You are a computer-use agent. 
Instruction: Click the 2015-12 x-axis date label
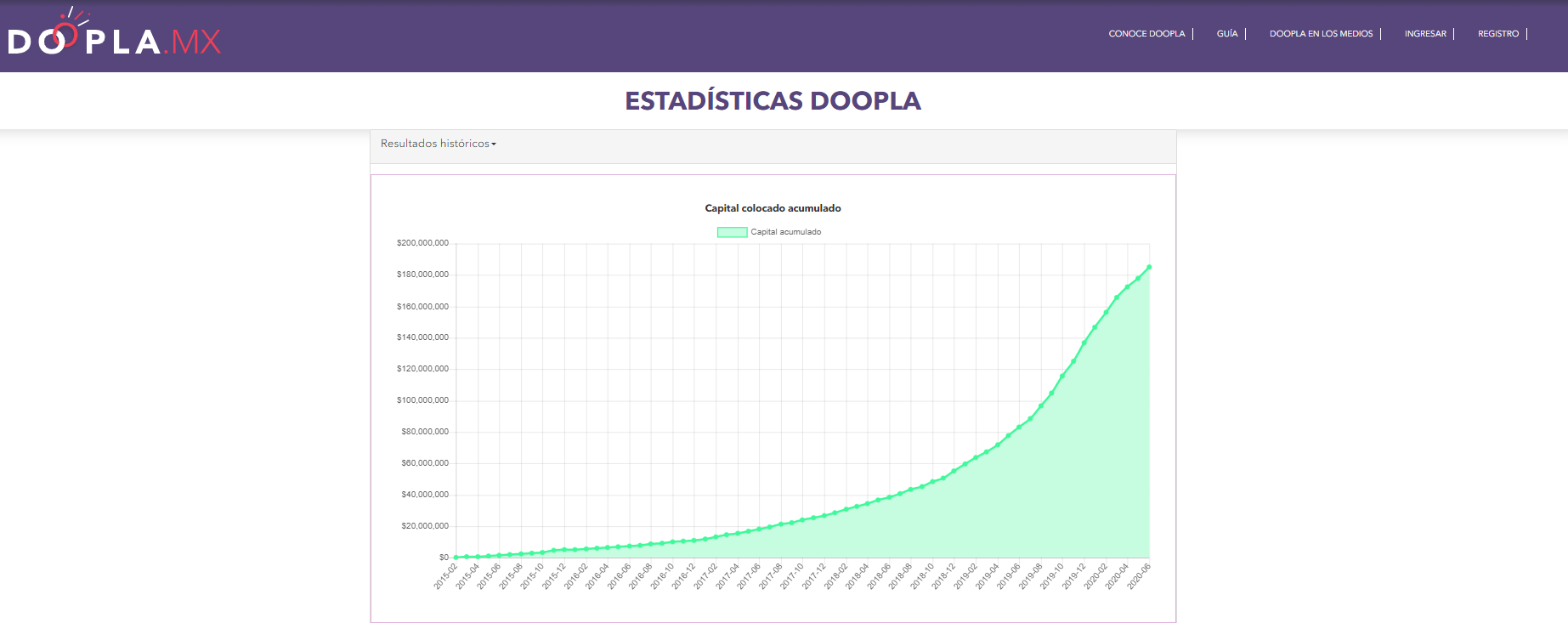(x=554, y=576)
